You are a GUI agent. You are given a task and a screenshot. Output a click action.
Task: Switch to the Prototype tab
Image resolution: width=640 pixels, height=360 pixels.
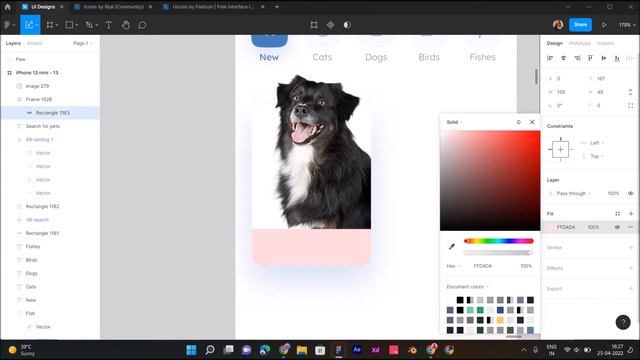coord(580,43)
